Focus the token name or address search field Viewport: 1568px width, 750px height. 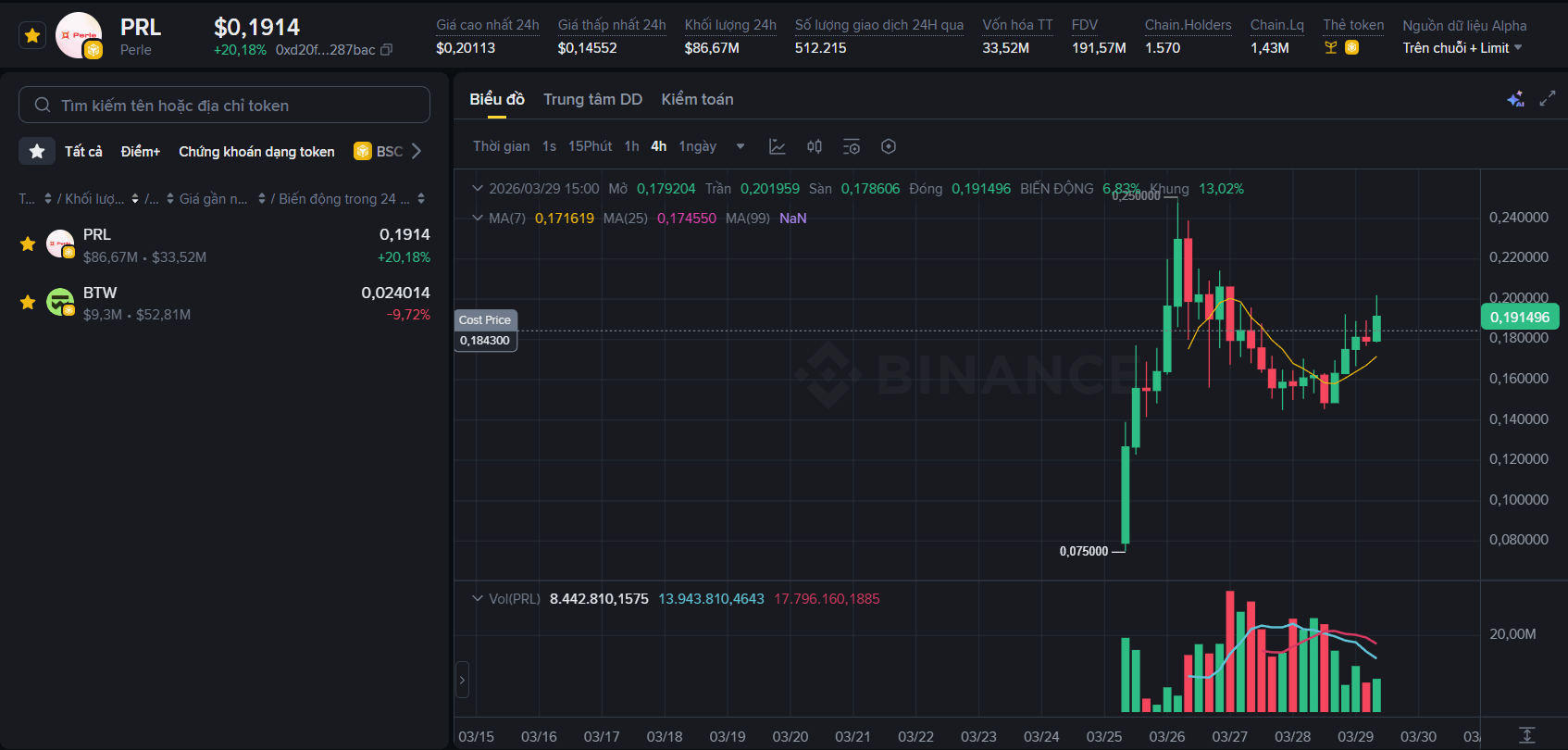tap(224, 105)
